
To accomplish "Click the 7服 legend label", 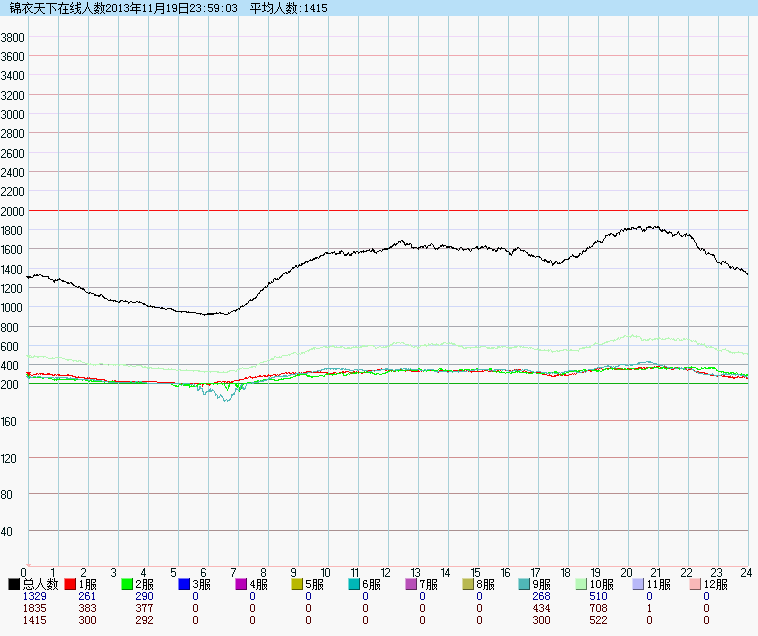I will (x=430, y=584).
